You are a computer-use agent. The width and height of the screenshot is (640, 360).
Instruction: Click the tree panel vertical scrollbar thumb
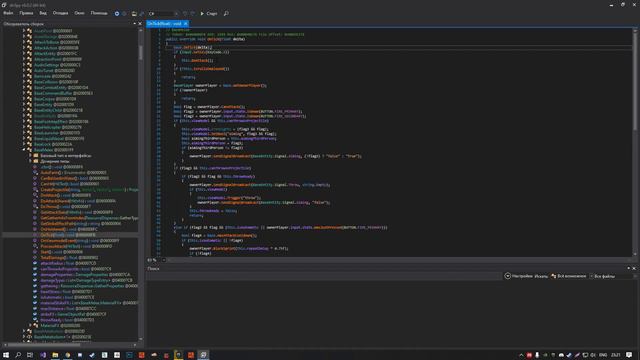141,53
